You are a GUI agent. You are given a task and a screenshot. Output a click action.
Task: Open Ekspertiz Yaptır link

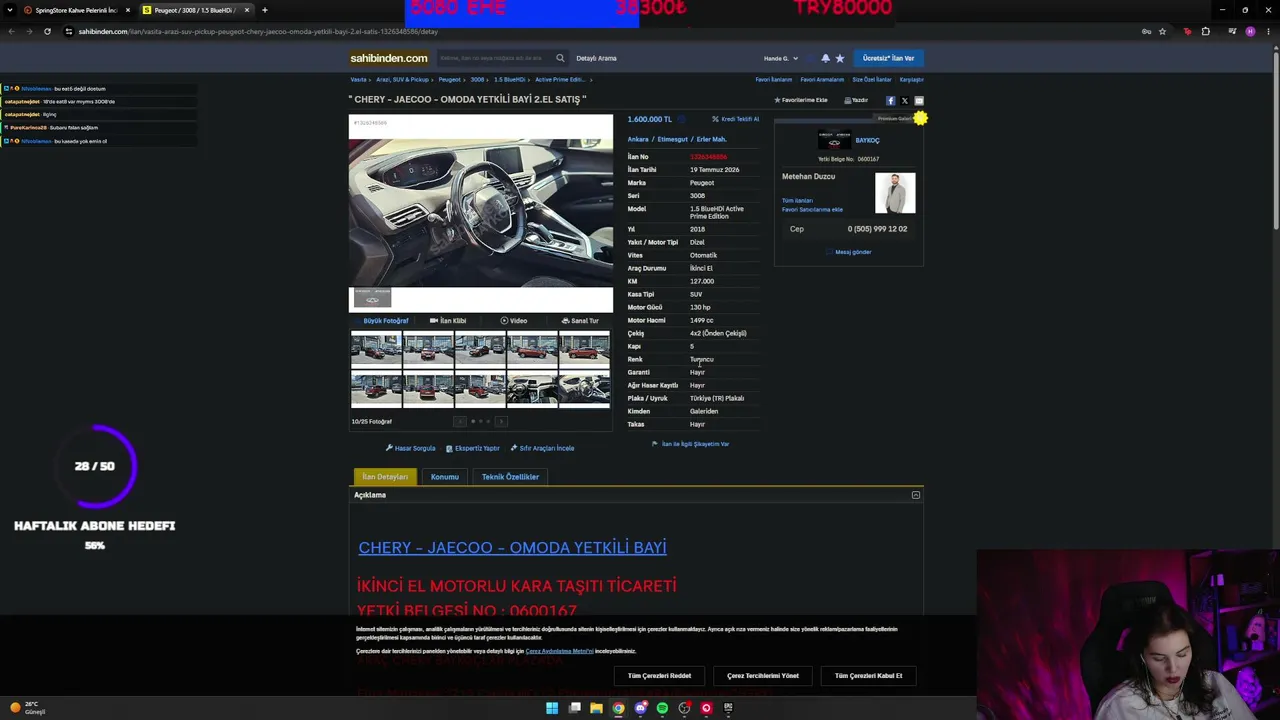pyautogui.click(x=473, y=448)
